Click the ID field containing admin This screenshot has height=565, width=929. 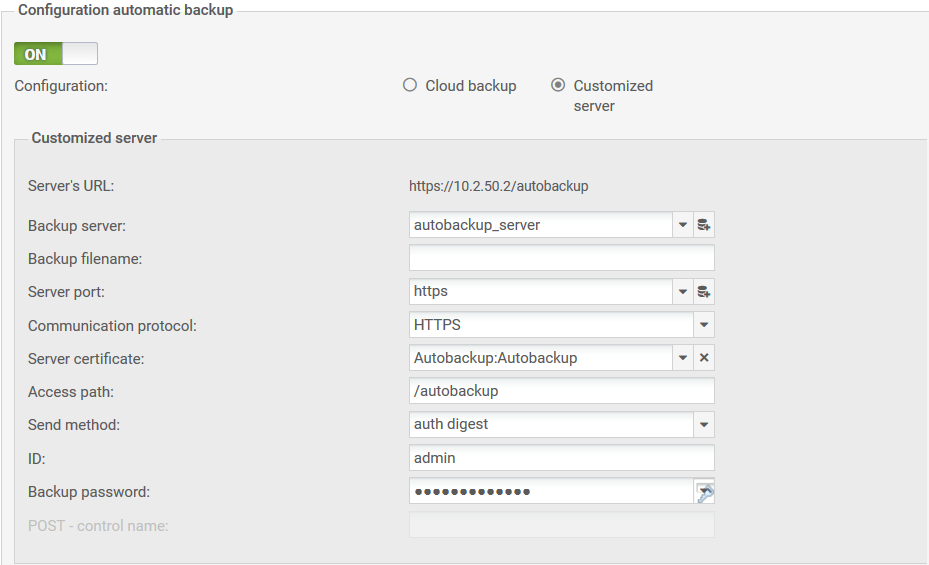click(x=561, y=458)
